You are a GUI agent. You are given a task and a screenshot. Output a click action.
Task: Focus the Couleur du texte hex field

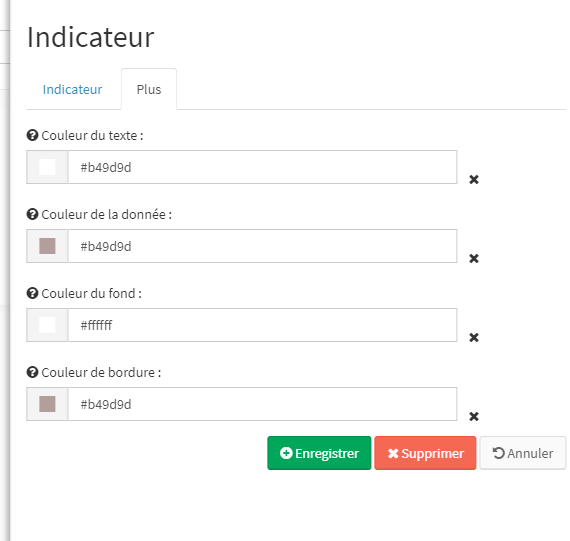point(262,167)
